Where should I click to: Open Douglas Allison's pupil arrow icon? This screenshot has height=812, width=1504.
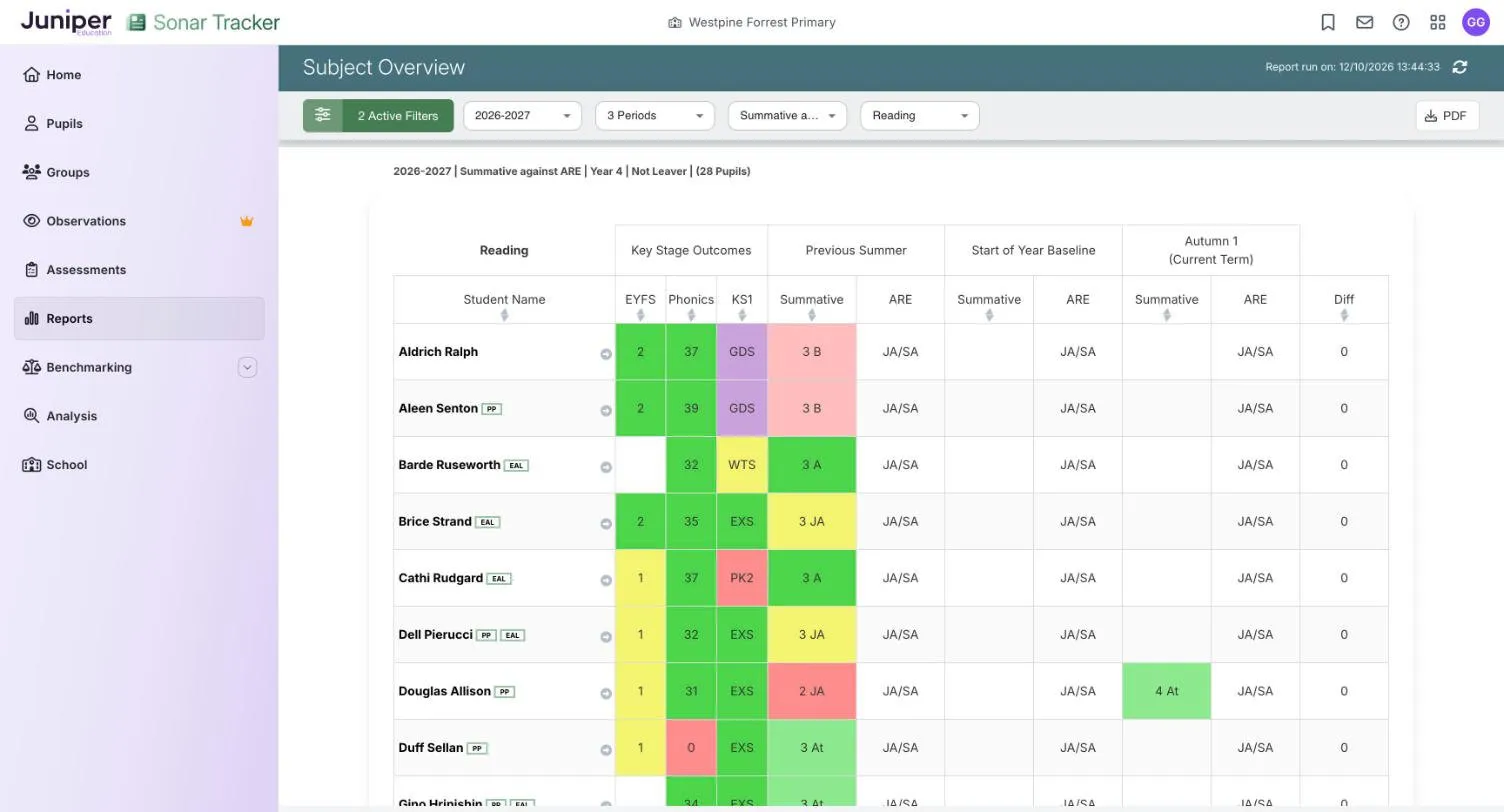606,693
